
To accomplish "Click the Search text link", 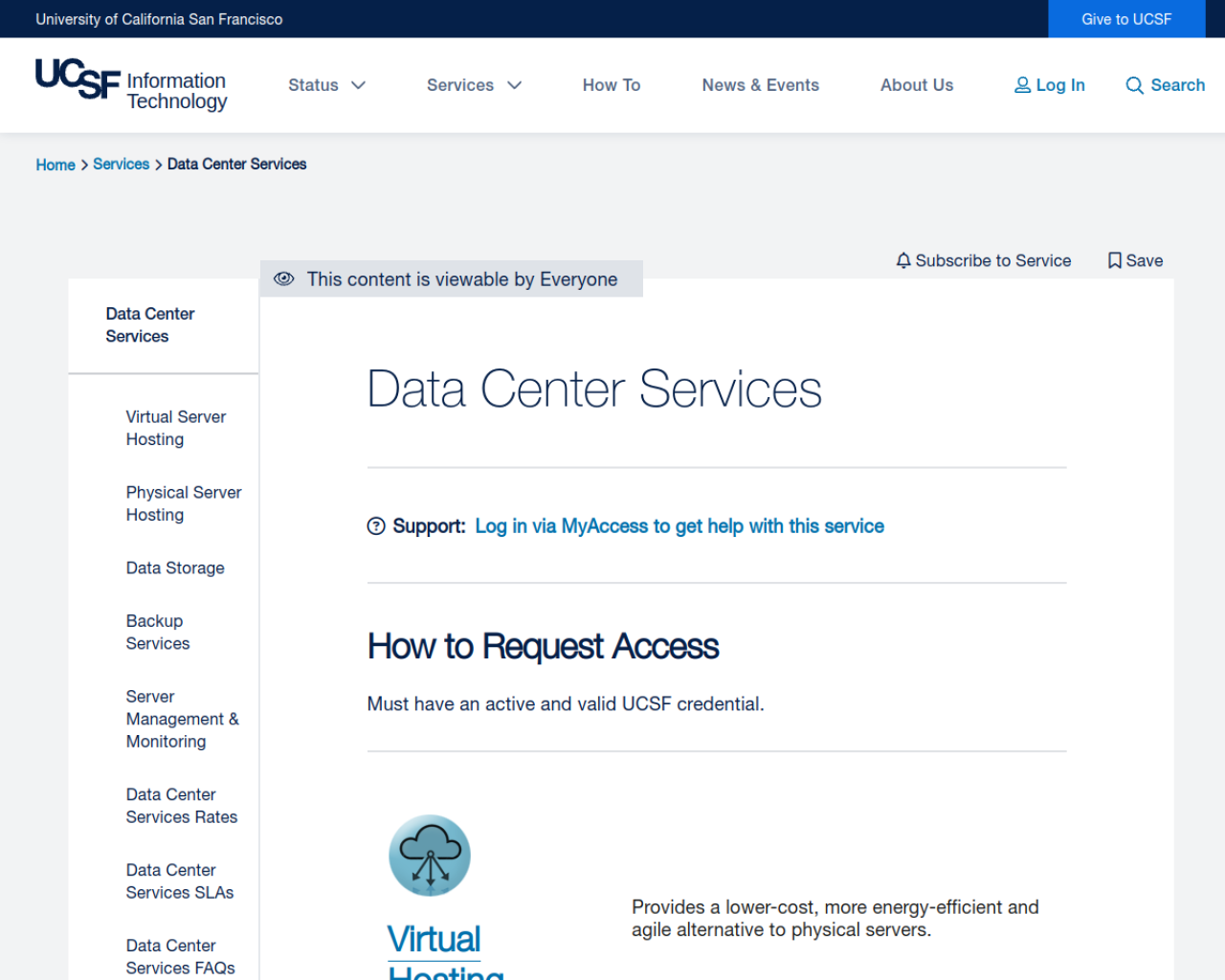I will (x=1178, y=85).
